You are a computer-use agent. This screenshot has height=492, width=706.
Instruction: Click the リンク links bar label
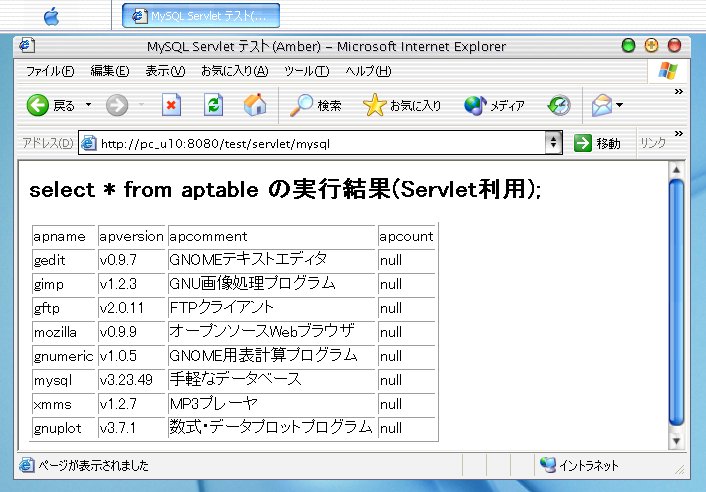point(653,143)
